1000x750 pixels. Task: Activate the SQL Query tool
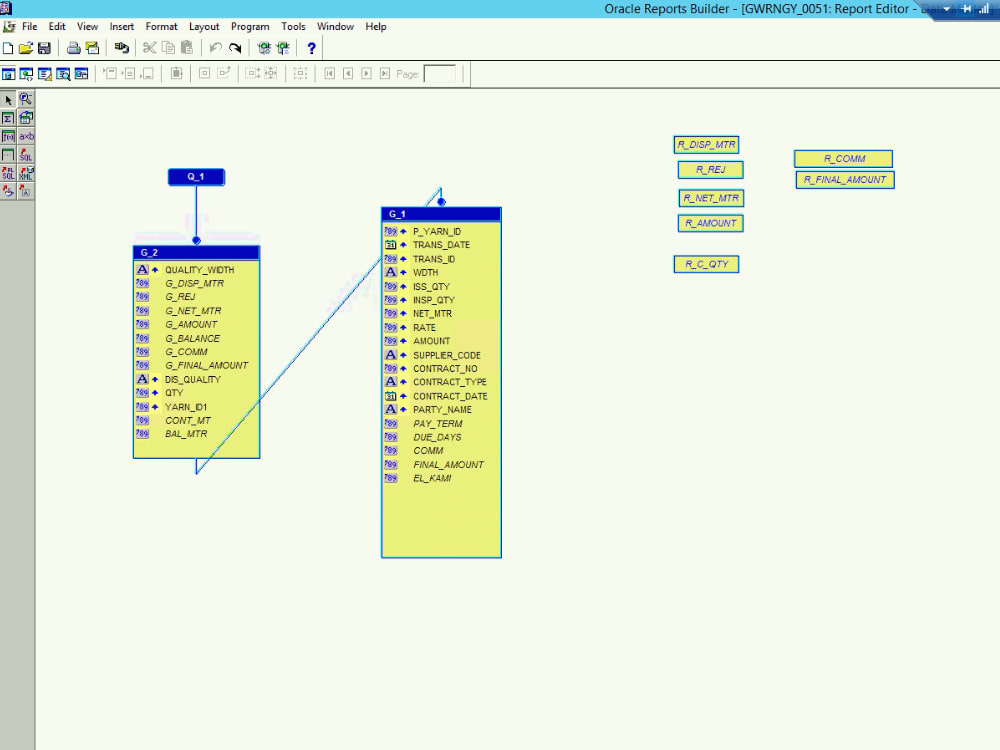pyautogui.click(x=26, y=153)
